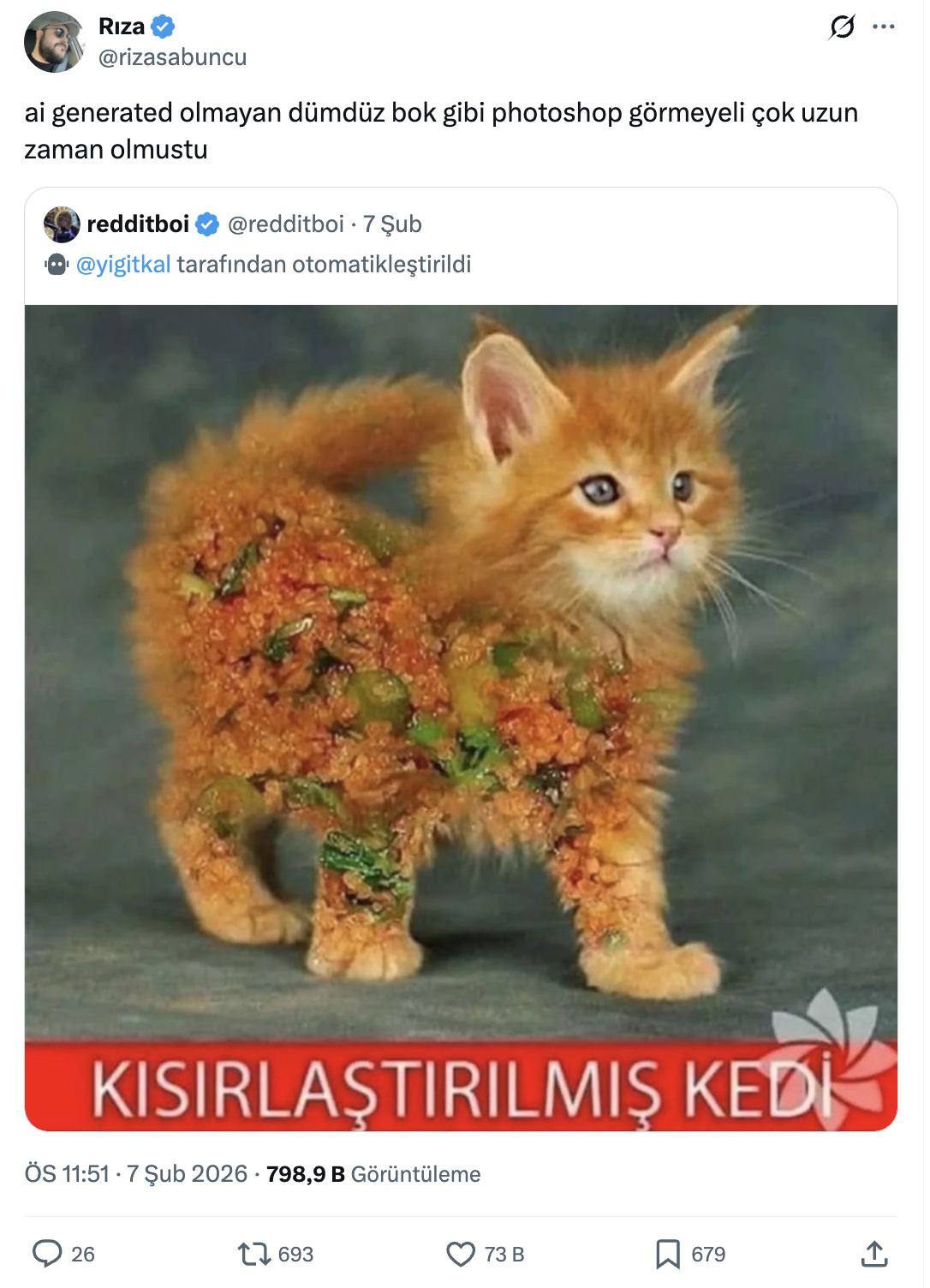This screenshot has height=1288, width=930.
Task: Open the tweet timestamp ÖS 11:51
Action: point(67,1173)
